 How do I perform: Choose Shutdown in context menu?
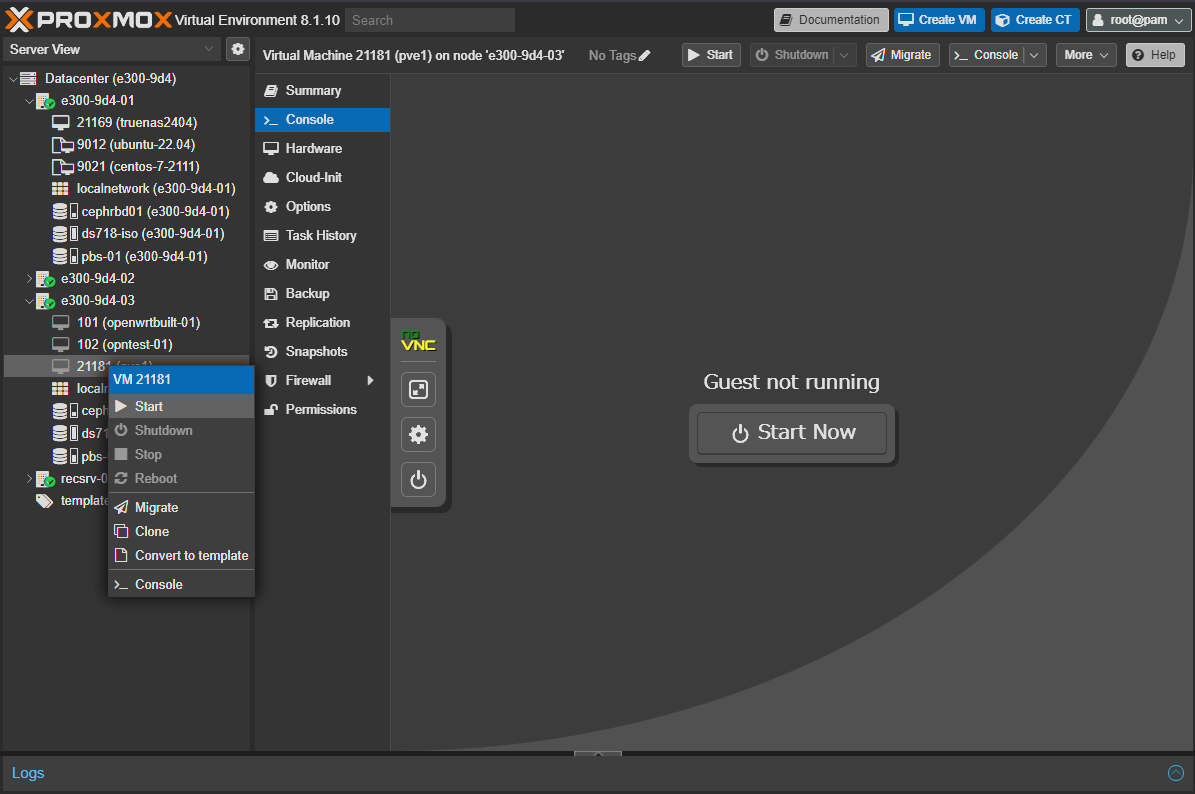pyautogui.click(x=181, y=431)
